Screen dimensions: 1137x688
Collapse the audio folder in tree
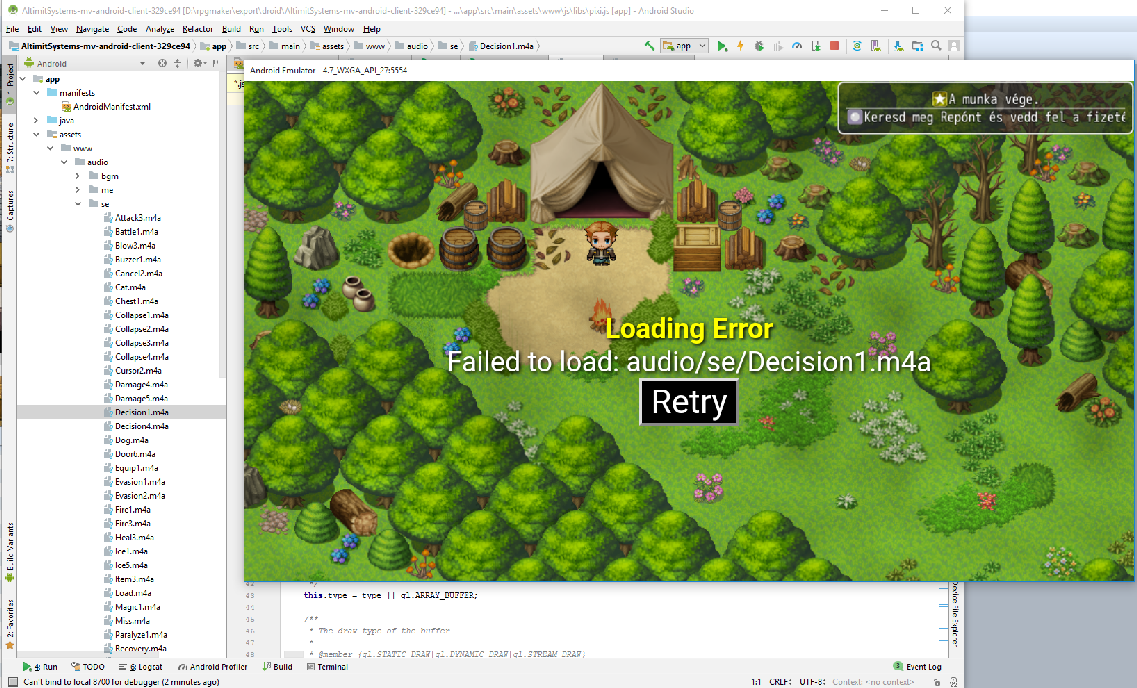tap(64, 162)
